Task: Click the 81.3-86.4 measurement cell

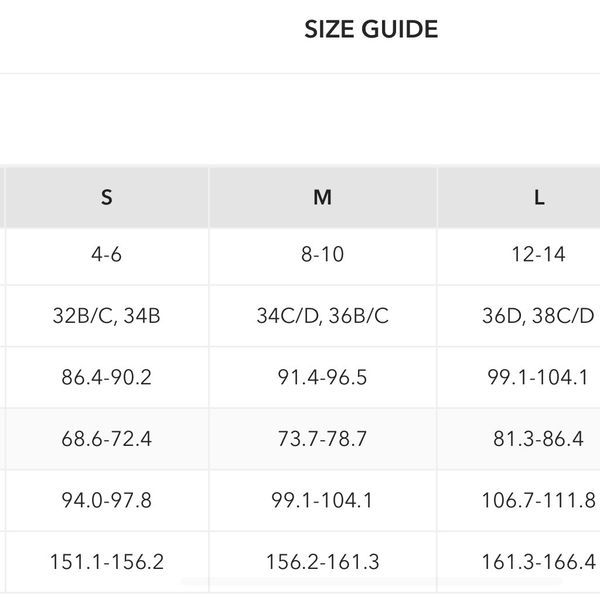Action: 539,438
